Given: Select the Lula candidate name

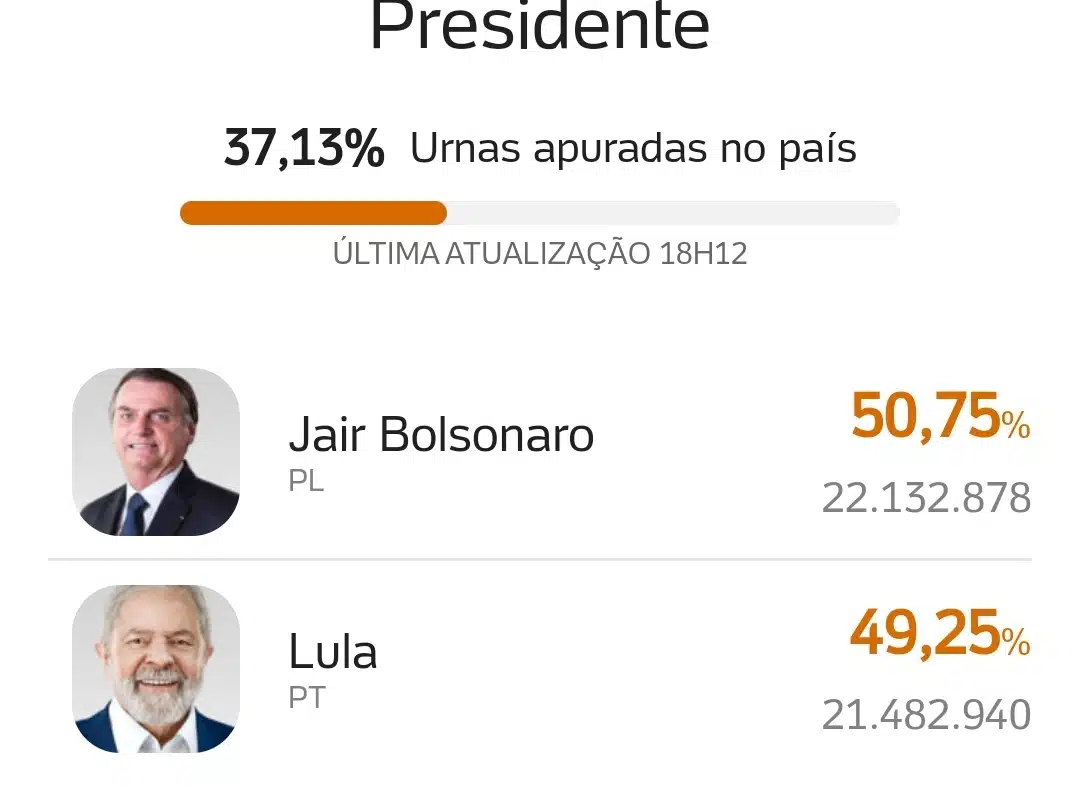Looking at the screenshot, I should (x=333, y=651).
